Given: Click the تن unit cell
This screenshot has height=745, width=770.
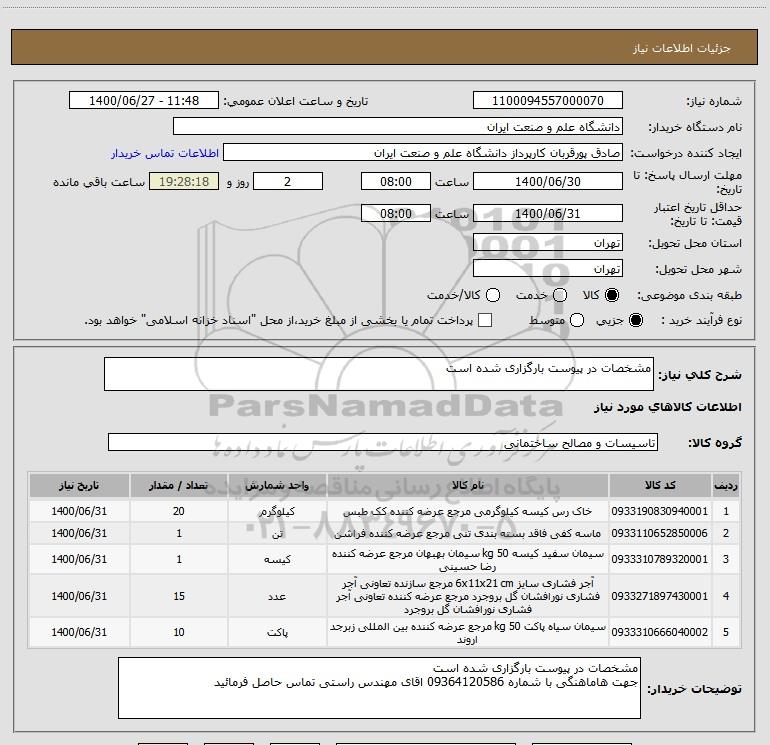Looking at the screenshot, I should (277, 533).
